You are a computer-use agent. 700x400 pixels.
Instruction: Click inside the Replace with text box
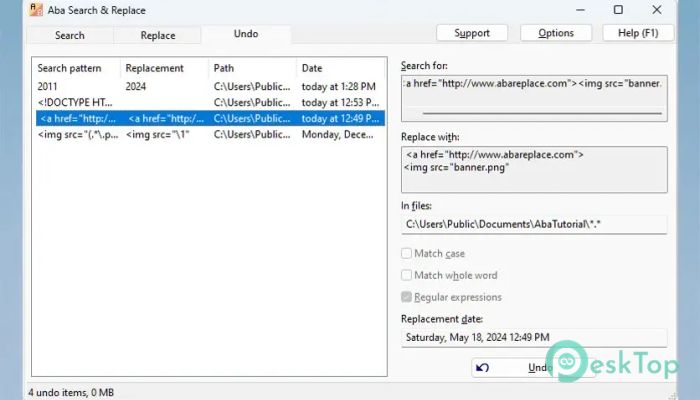[x=534, y=170]
